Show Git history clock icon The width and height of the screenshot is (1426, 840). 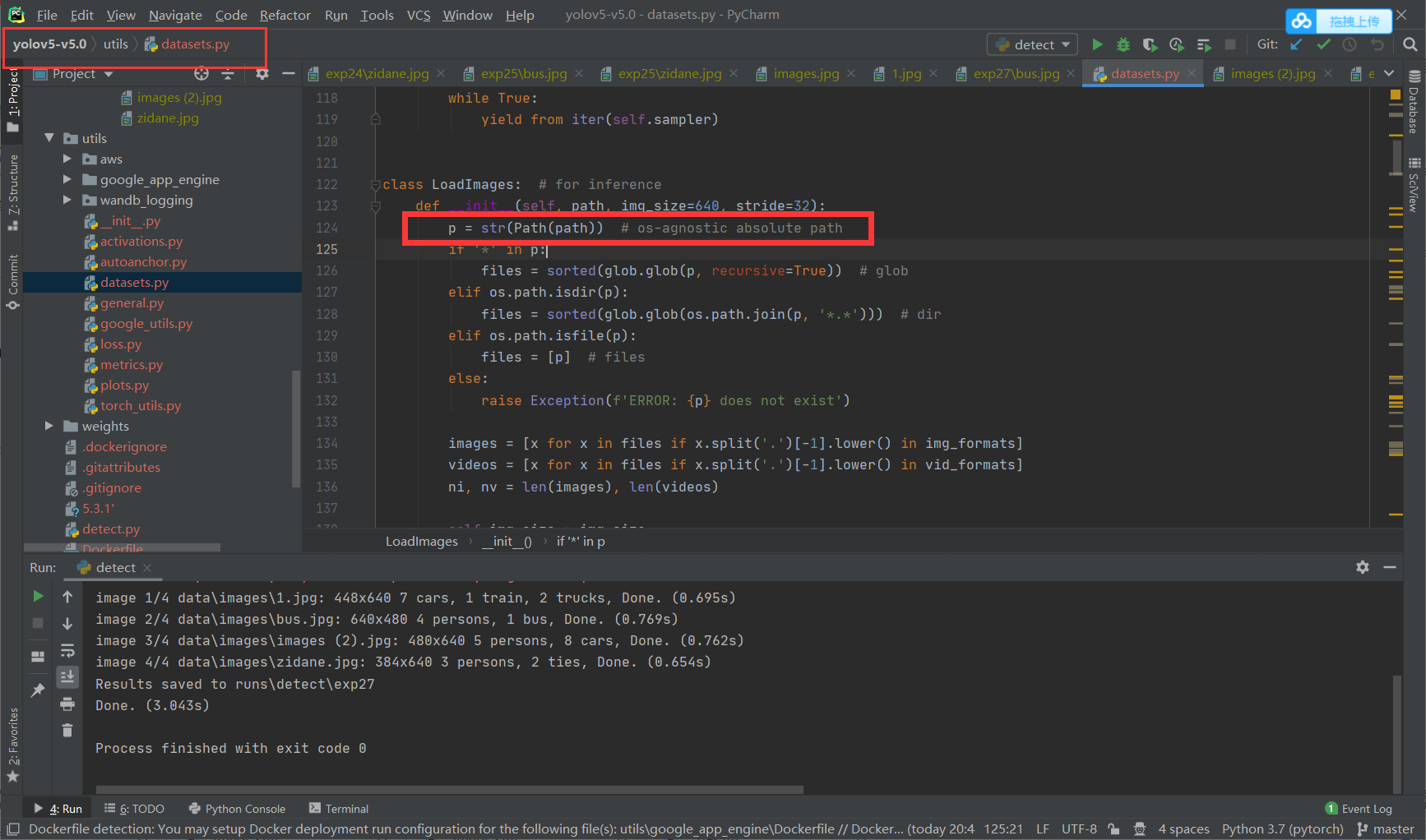click(x=1350, y=44)
